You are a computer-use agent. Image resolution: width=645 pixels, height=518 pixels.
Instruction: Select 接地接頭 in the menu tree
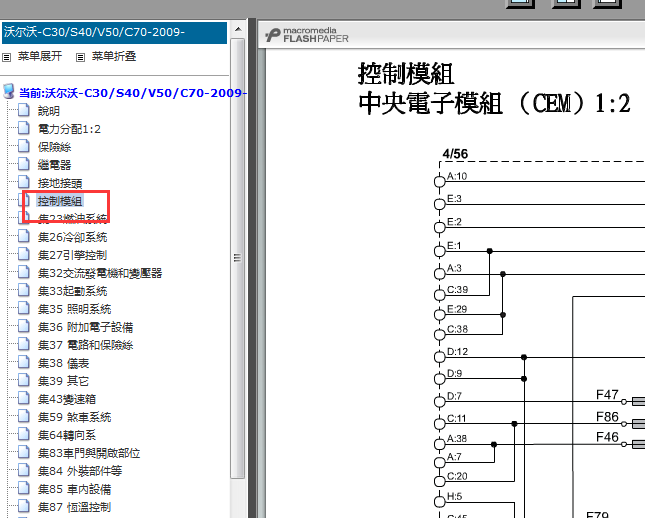coord(60,183)
